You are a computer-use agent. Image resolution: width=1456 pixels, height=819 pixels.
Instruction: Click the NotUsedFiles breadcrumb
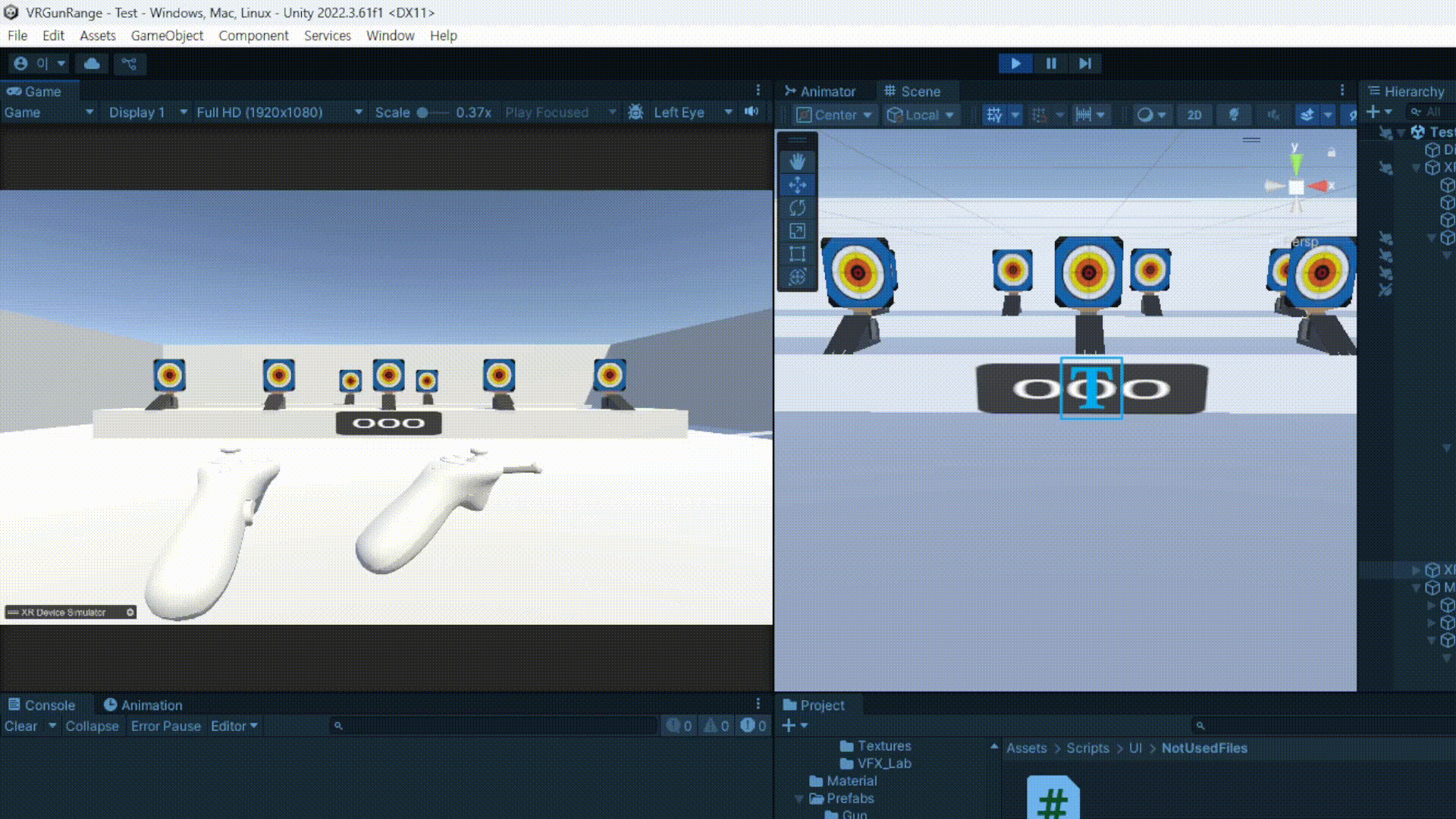point(1203,748)
